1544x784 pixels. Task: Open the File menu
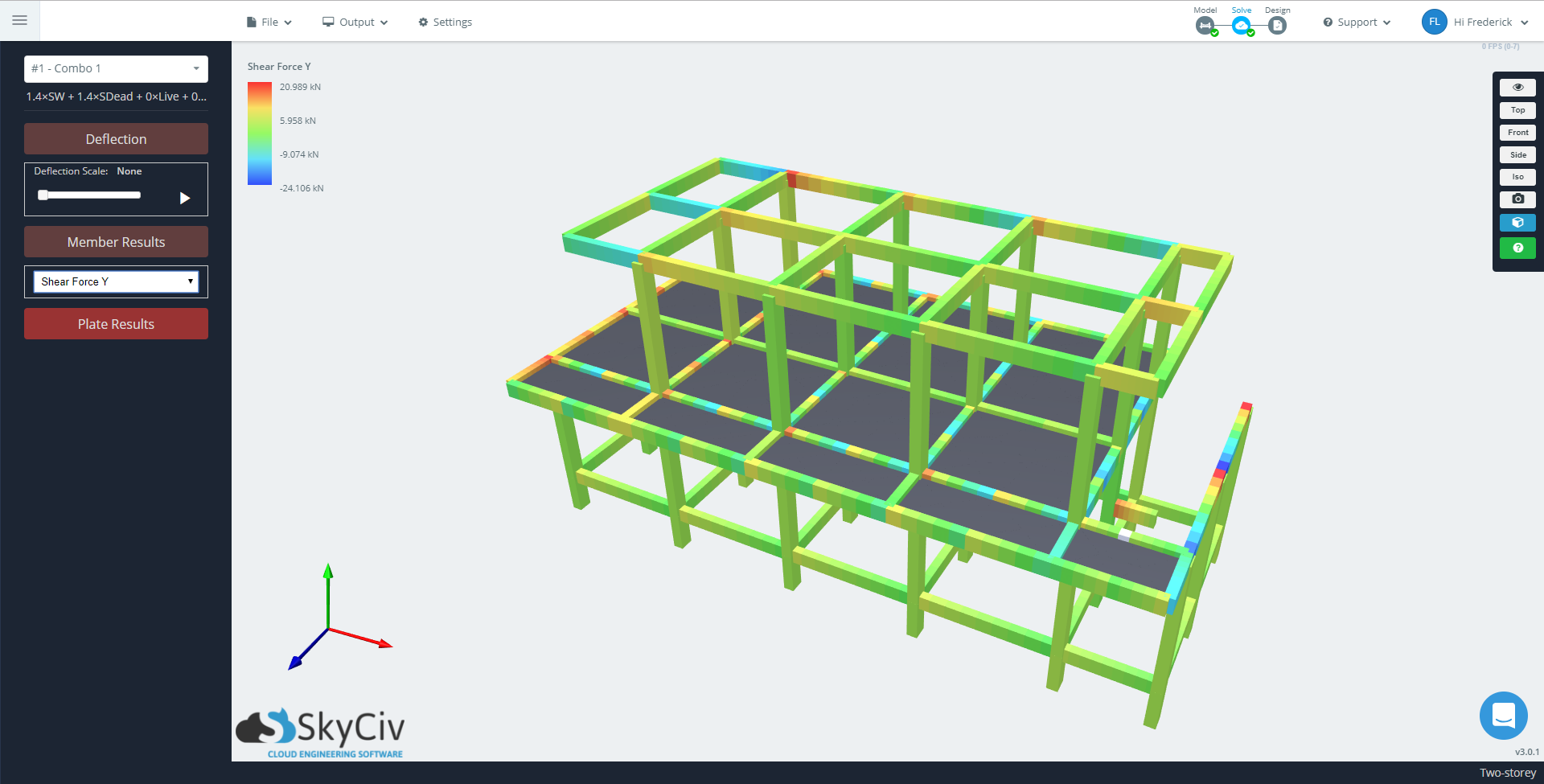click(269, 23)
